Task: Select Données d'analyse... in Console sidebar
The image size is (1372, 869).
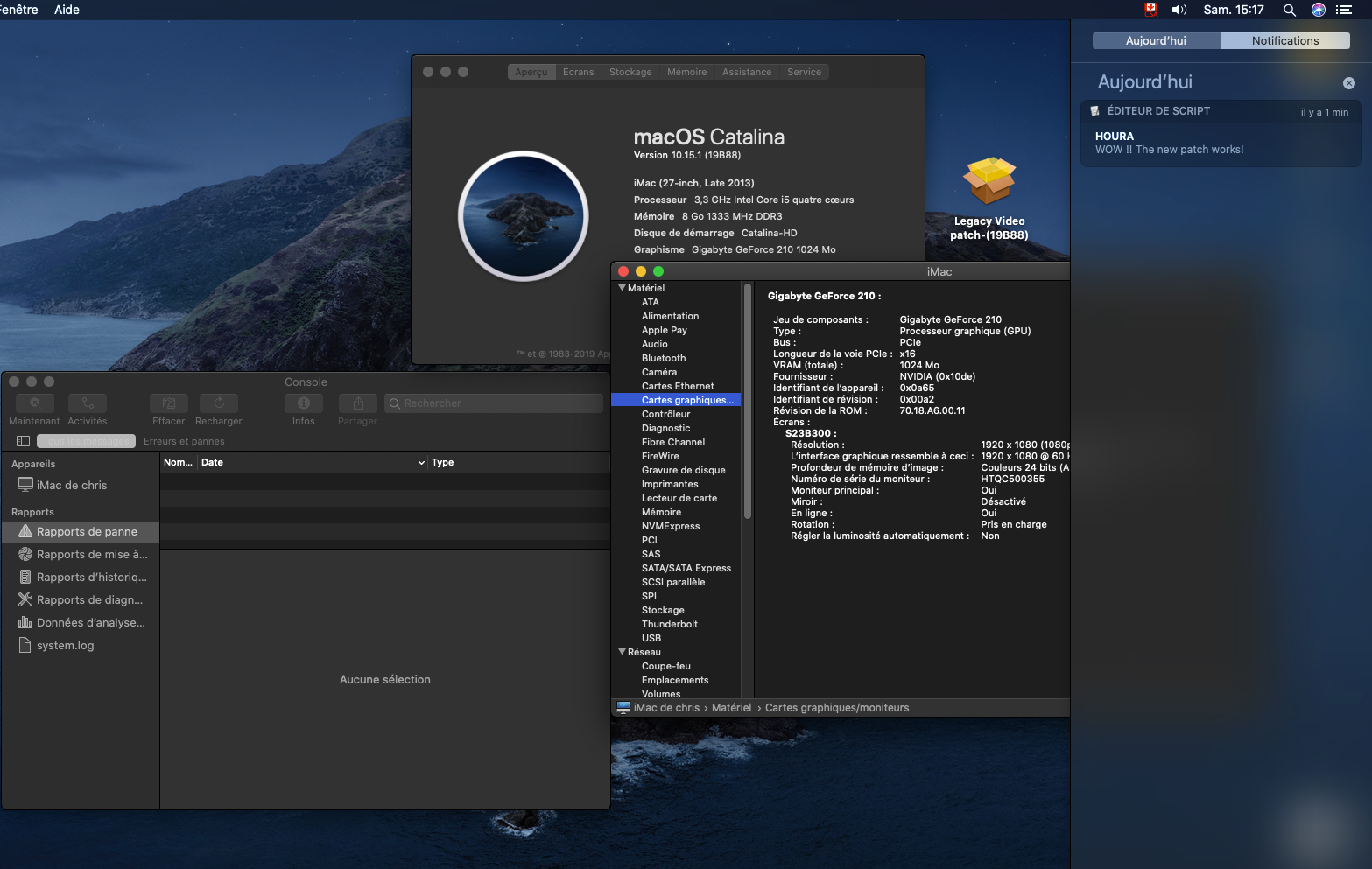Action: point(81,622)
